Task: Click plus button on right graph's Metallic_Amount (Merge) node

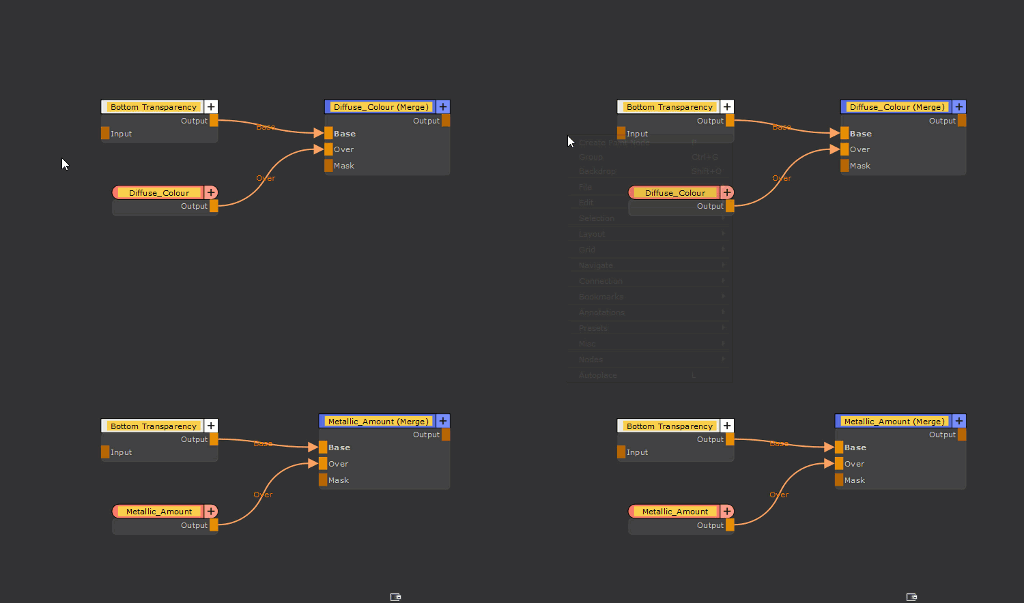Action: (959, 421)
